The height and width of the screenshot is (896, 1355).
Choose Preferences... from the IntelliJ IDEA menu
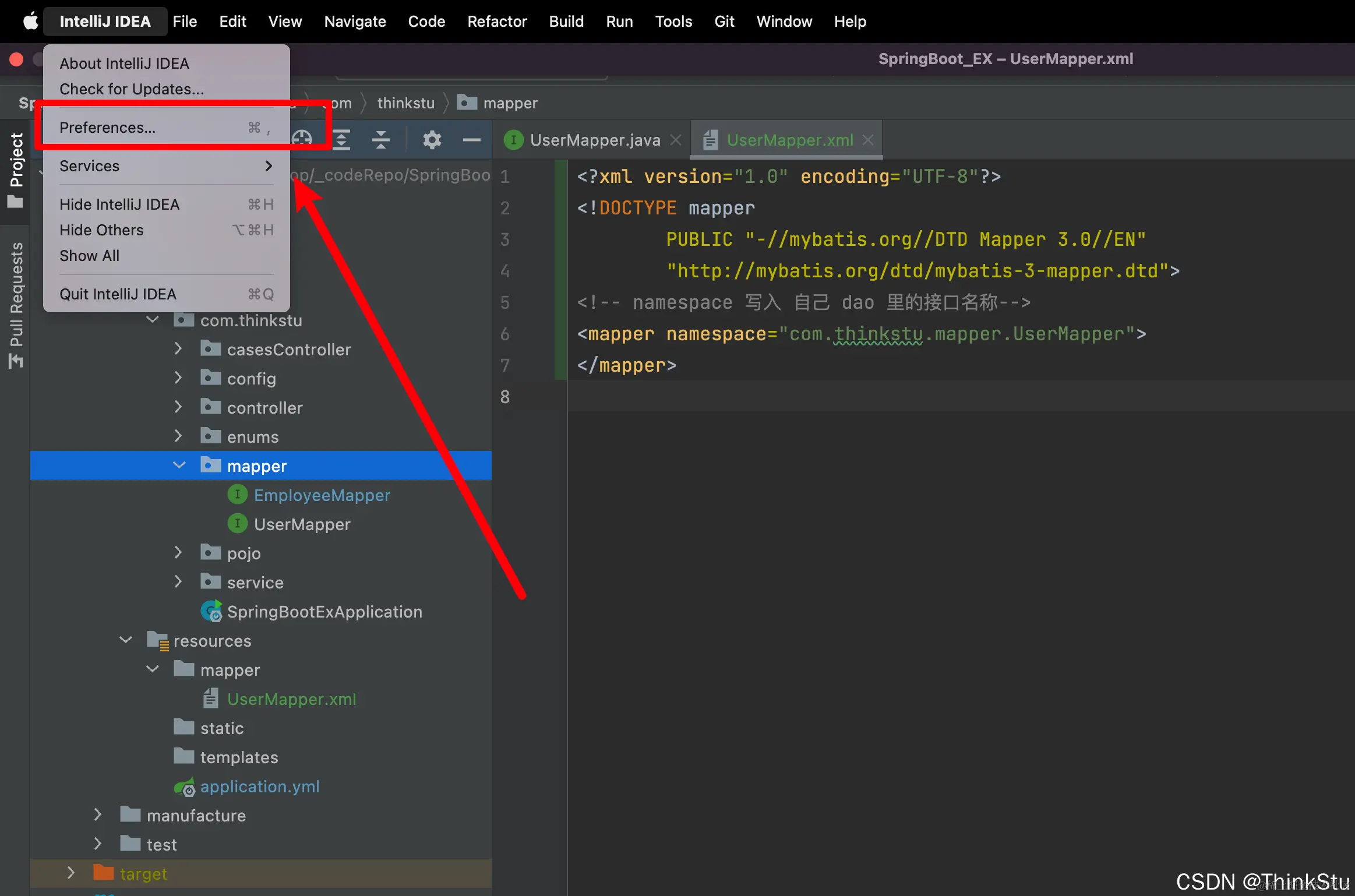[x=108, y=128]
